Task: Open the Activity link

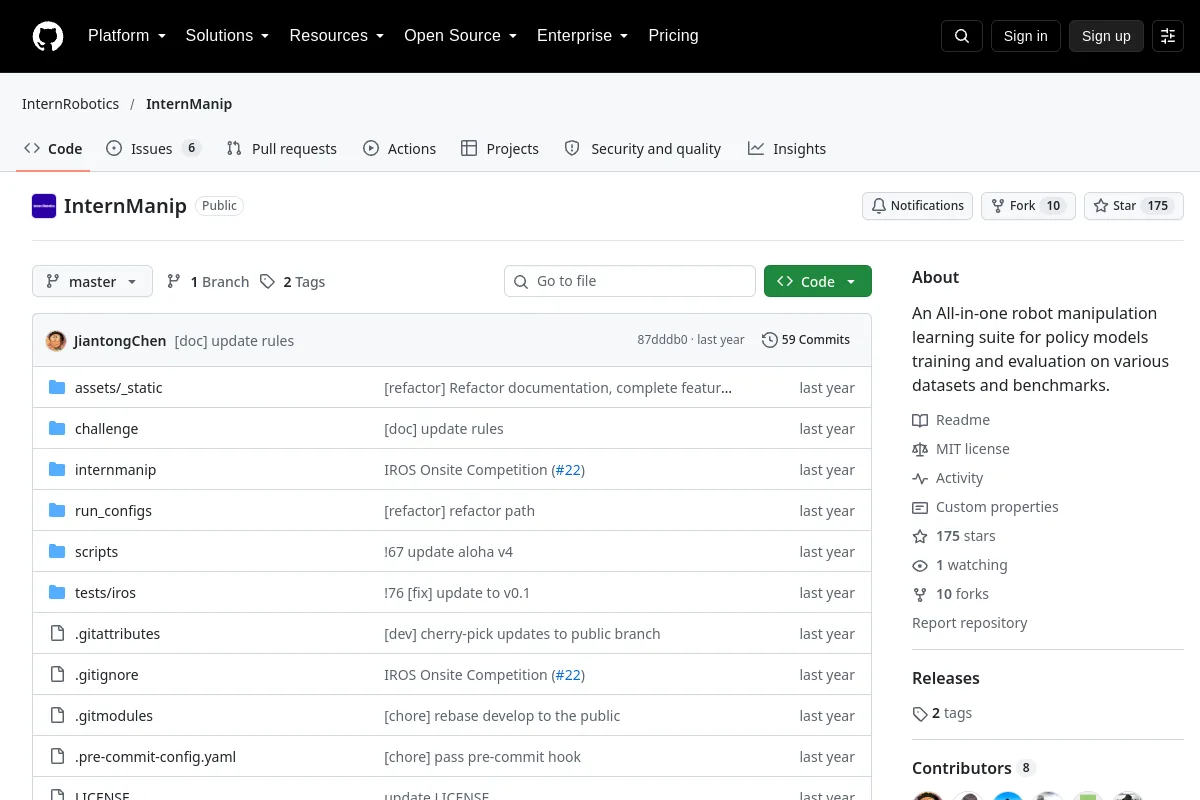Action: (x=948, y=478)
